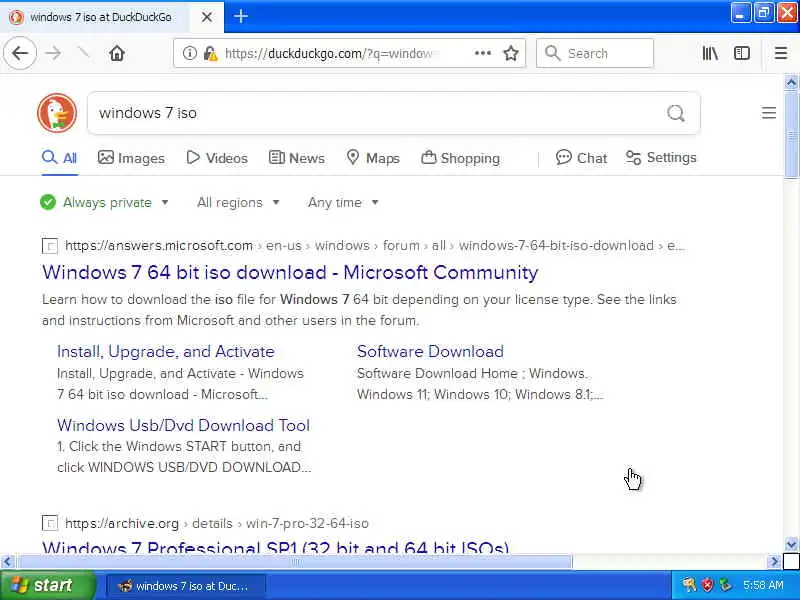Click the padlock warning icon in address bar

pyautogui.click(x=210, y=53)
